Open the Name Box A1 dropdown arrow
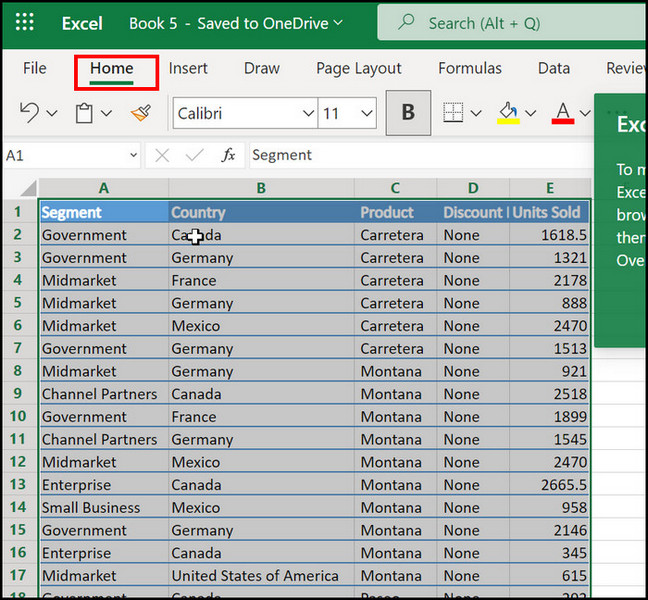Image resolution: width=648 pixels, height=600 pixels. [x=133, y=155]
